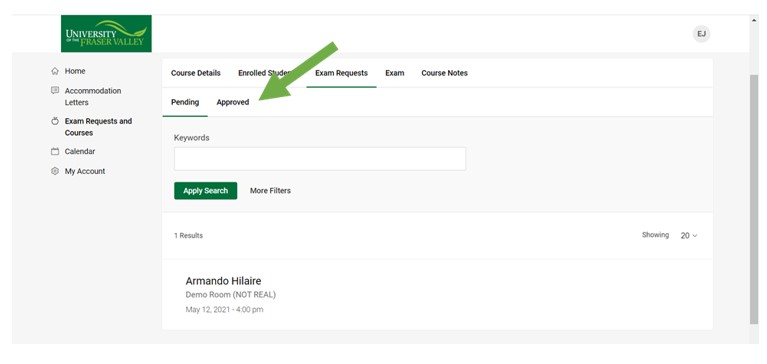Image resolution: width=767 pixels, height=364 pixels.
Task: Open My Account settings link
Action: (85, 171)
